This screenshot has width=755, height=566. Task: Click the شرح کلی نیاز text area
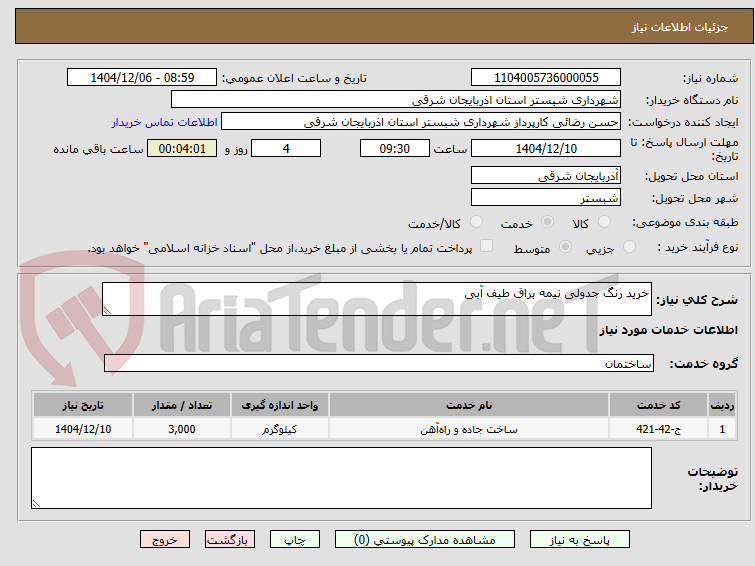[x=377, y=299]
